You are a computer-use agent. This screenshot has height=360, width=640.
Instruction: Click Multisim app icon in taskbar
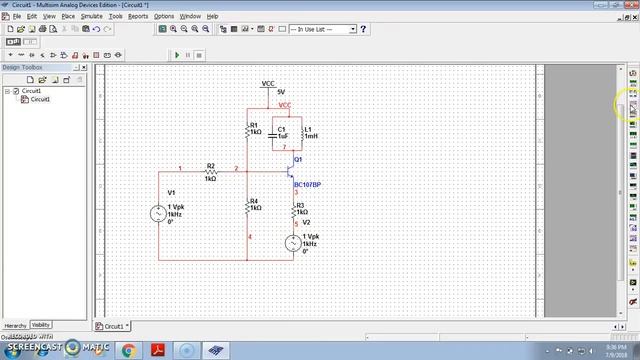click(x=216, y=351)
